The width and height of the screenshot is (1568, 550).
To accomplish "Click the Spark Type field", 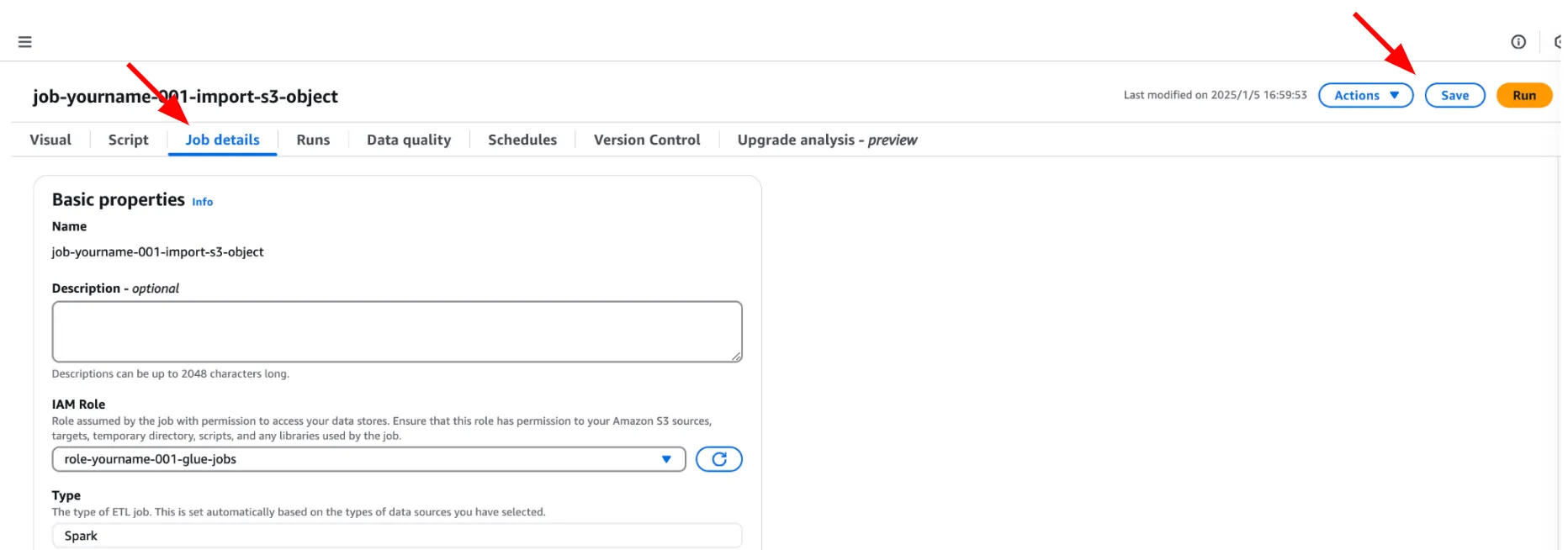I will pos(396,536).
